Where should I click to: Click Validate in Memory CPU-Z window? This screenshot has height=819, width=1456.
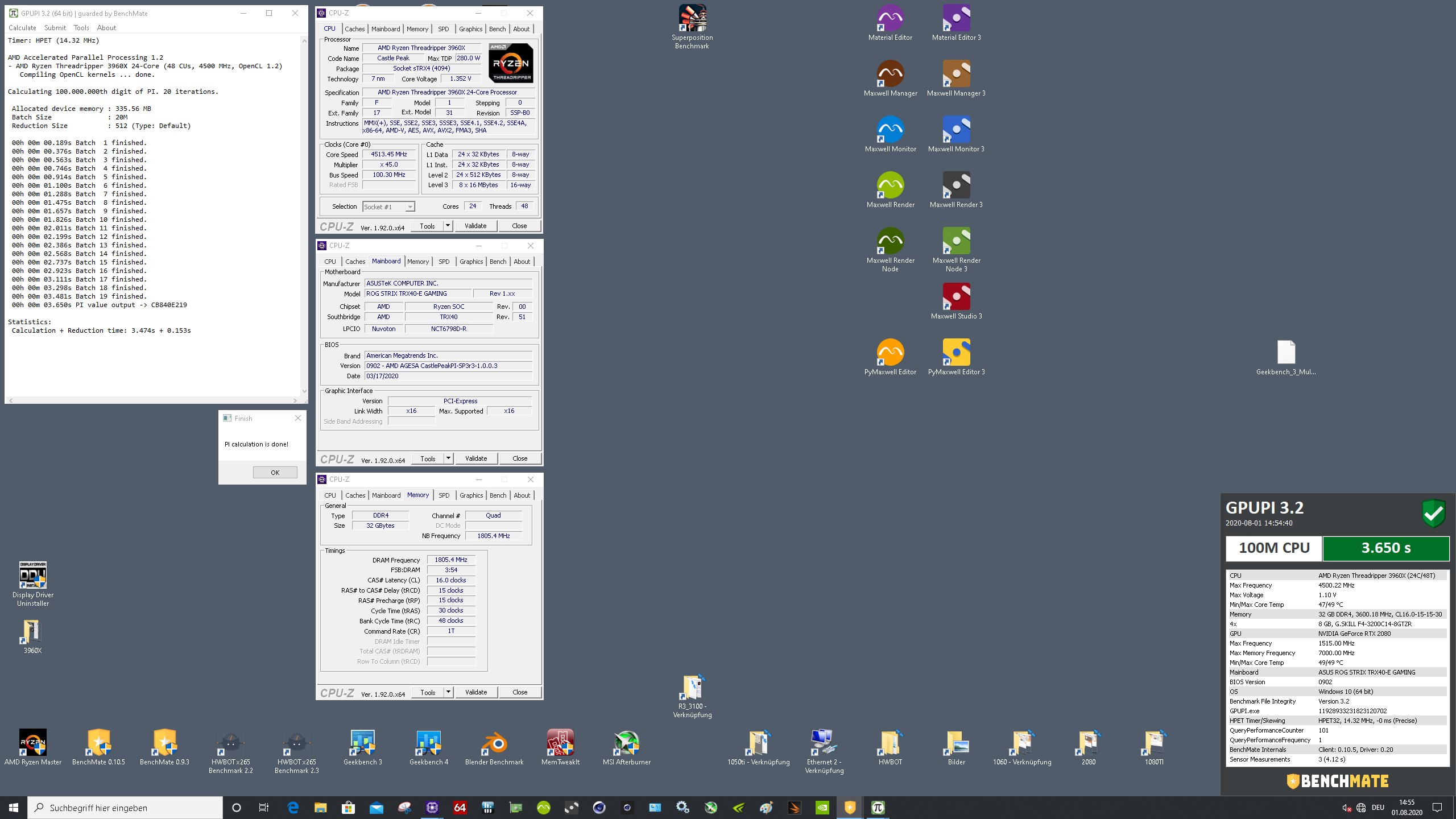[x=476, y=692]
